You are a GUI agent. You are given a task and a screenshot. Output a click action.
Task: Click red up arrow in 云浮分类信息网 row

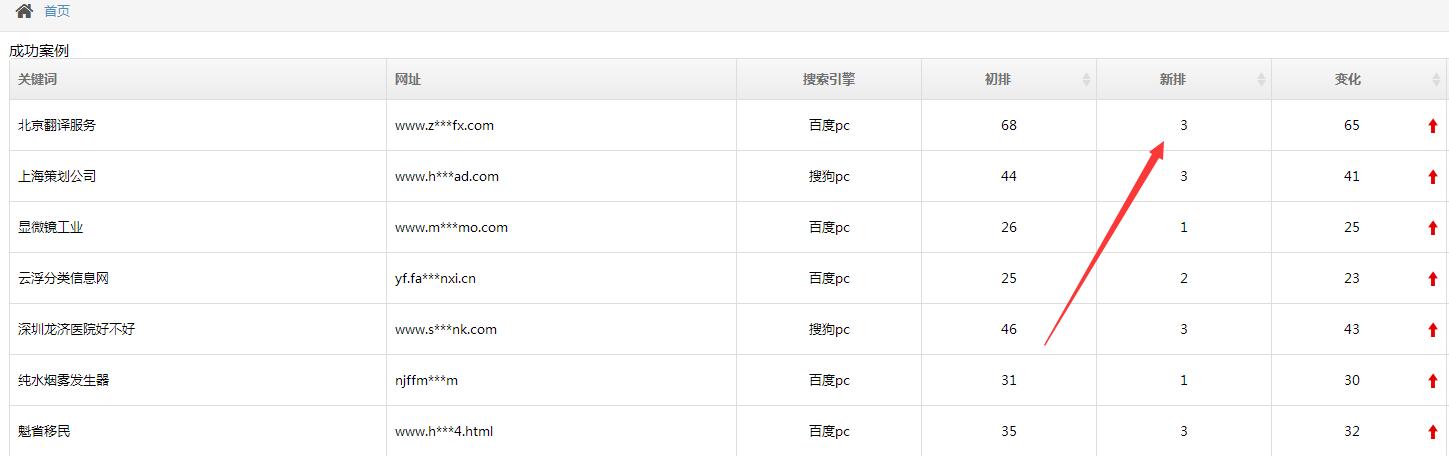(1433, 279)
